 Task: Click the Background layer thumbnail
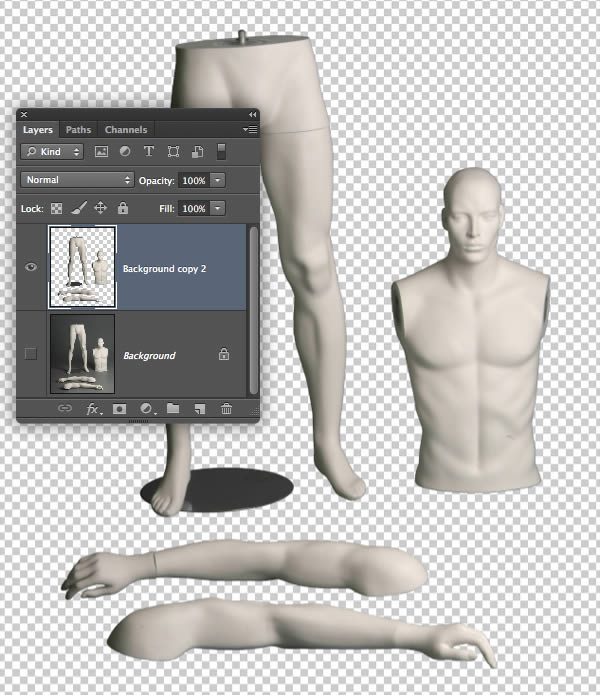pyautogui.click(x=82, y=354)
